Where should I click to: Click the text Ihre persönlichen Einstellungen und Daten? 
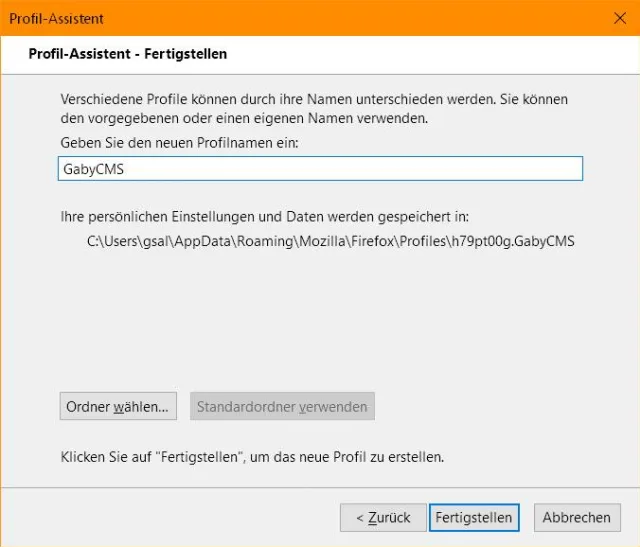[x=264, y=216]
